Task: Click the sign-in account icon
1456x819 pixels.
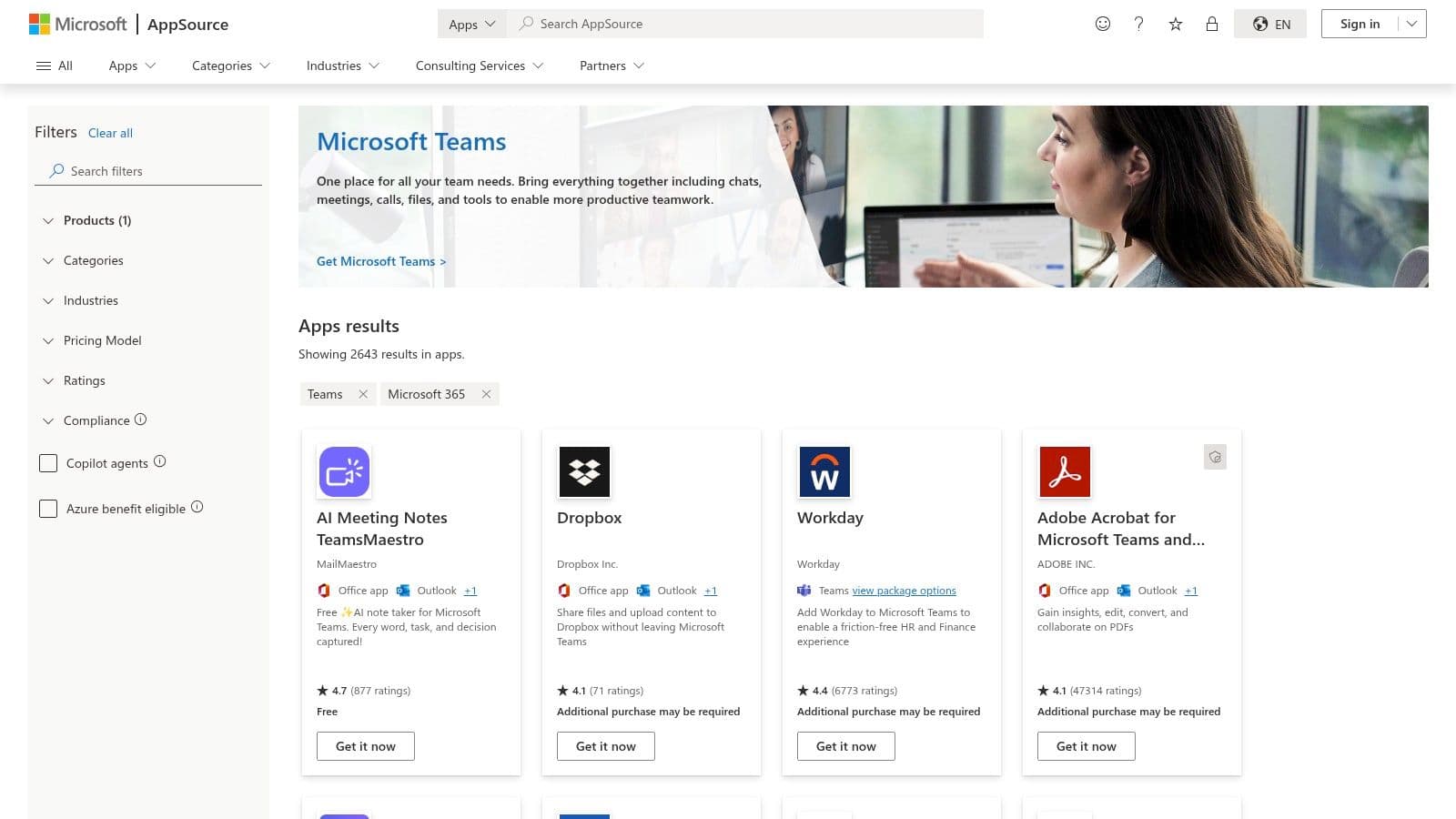Action: (1211, 24)
